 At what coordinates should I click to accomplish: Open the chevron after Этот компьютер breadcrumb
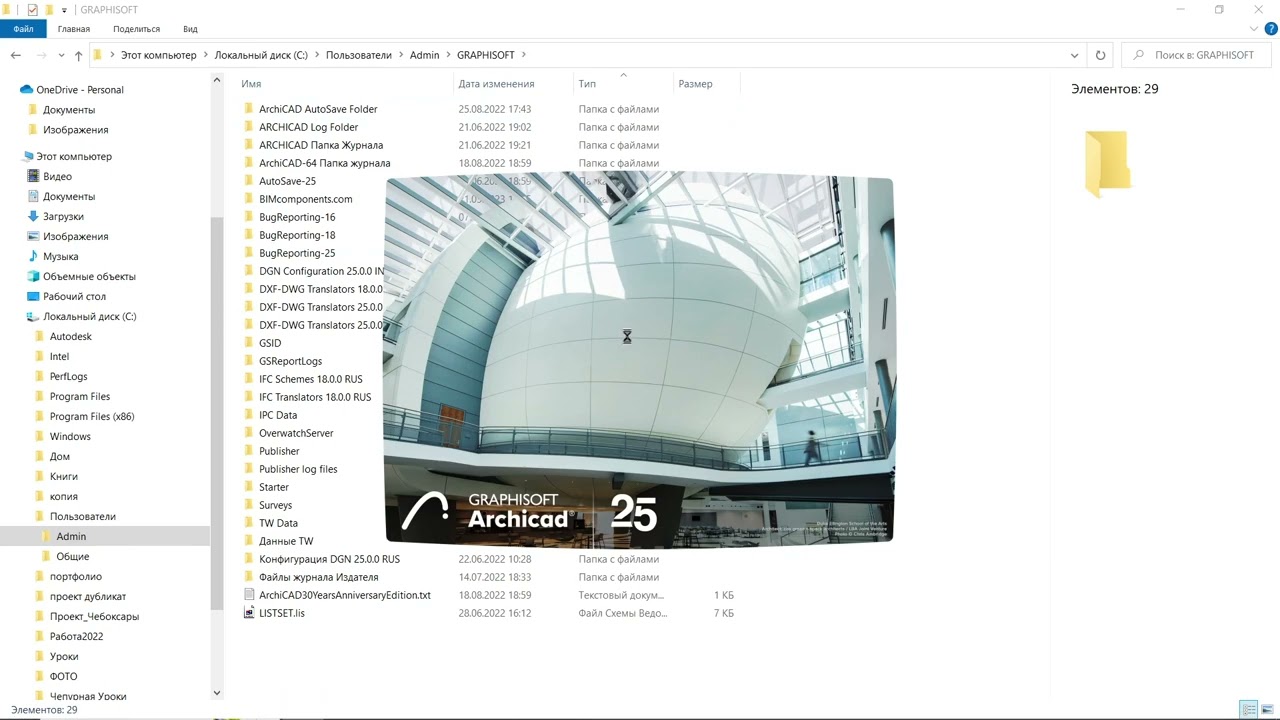pos(205,55)
